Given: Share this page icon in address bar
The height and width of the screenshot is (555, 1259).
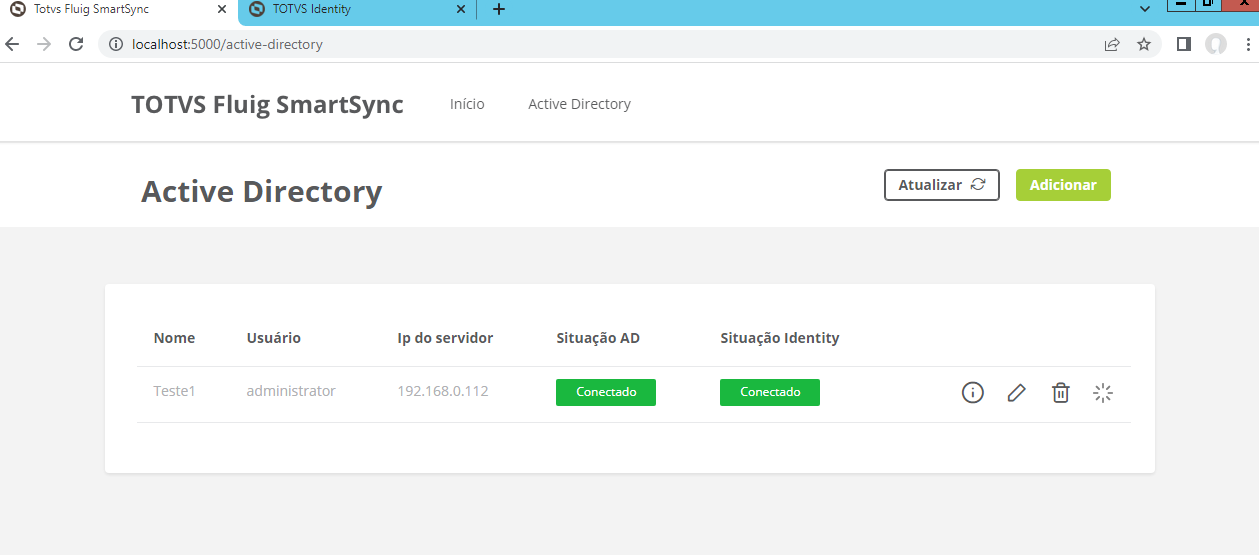Looking at the screenshot, I should [1112, 44].
